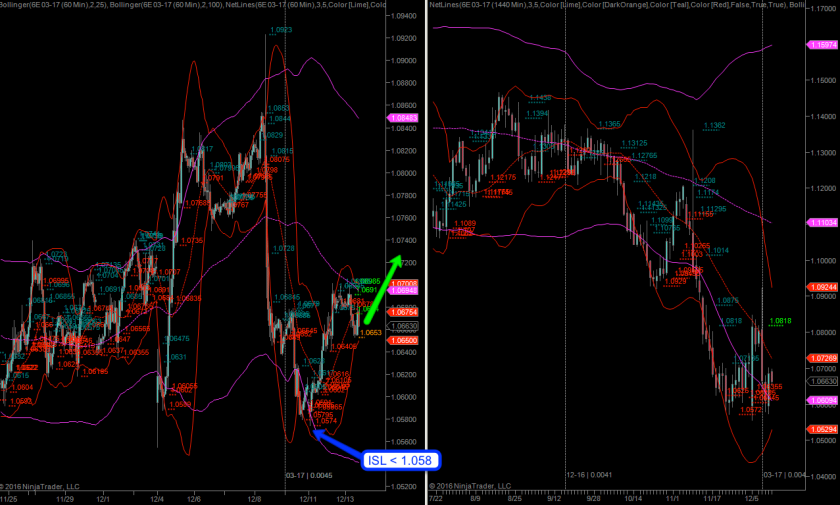Click the 12/11 date on left time axis
The image size is (840, 505).
coord(308,499)
